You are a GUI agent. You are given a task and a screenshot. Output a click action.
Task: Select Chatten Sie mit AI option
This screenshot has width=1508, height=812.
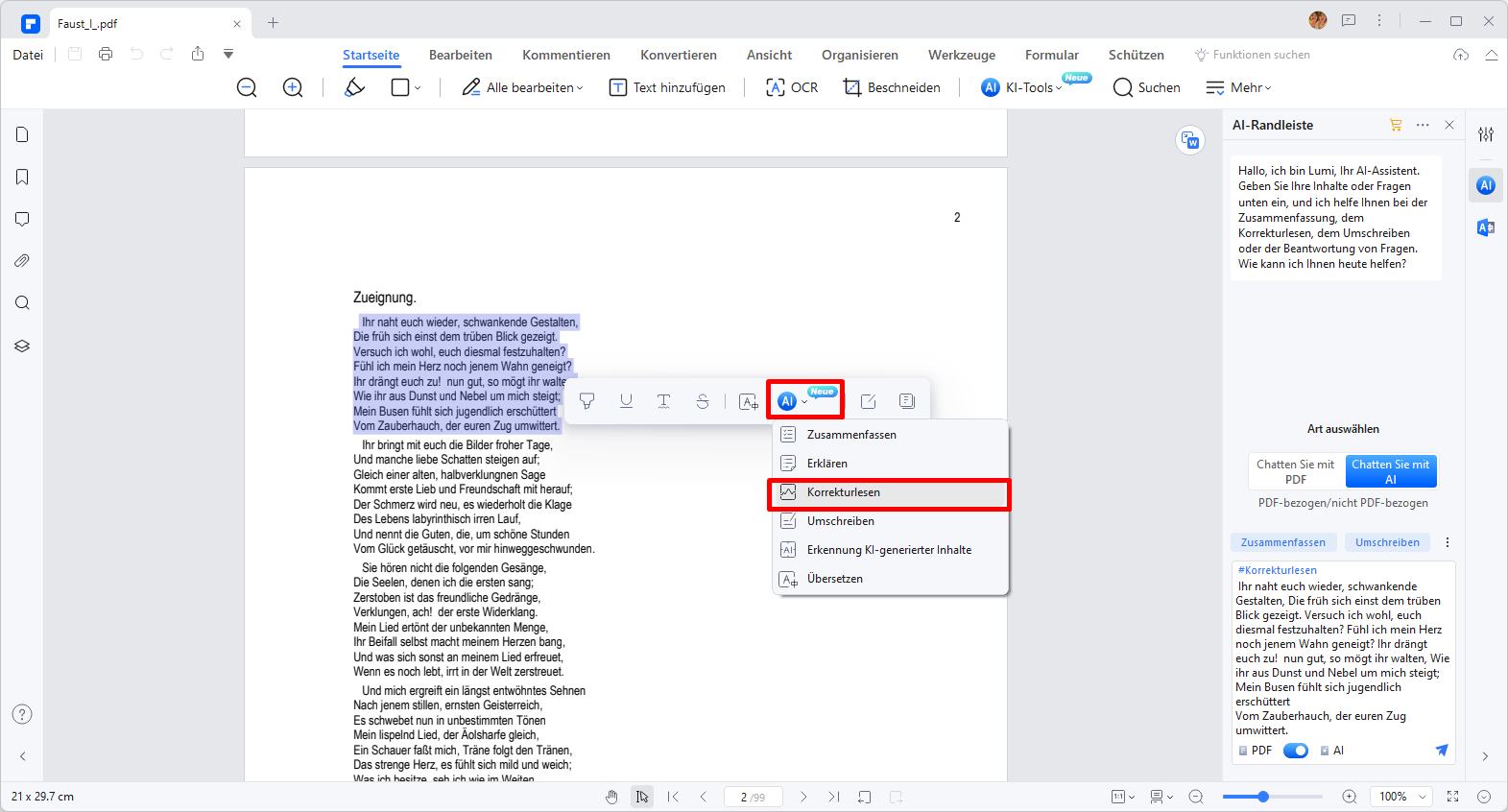point(1391,471)
